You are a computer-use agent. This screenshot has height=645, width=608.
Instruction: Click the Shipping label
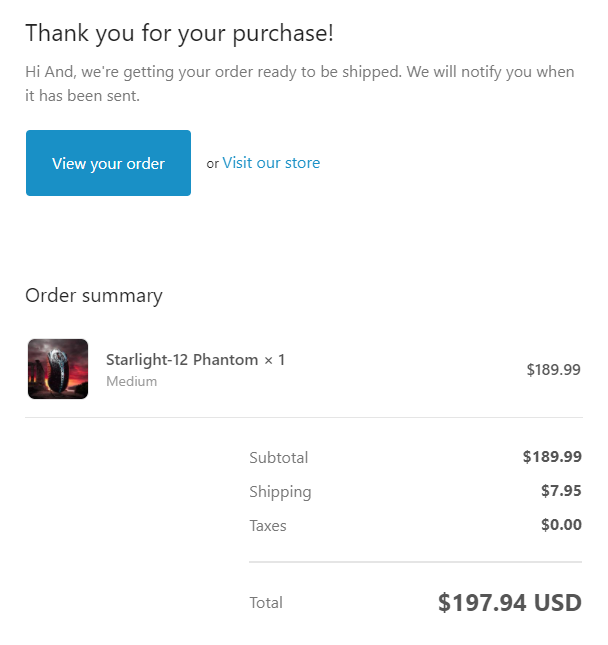(x=280, y=492)
